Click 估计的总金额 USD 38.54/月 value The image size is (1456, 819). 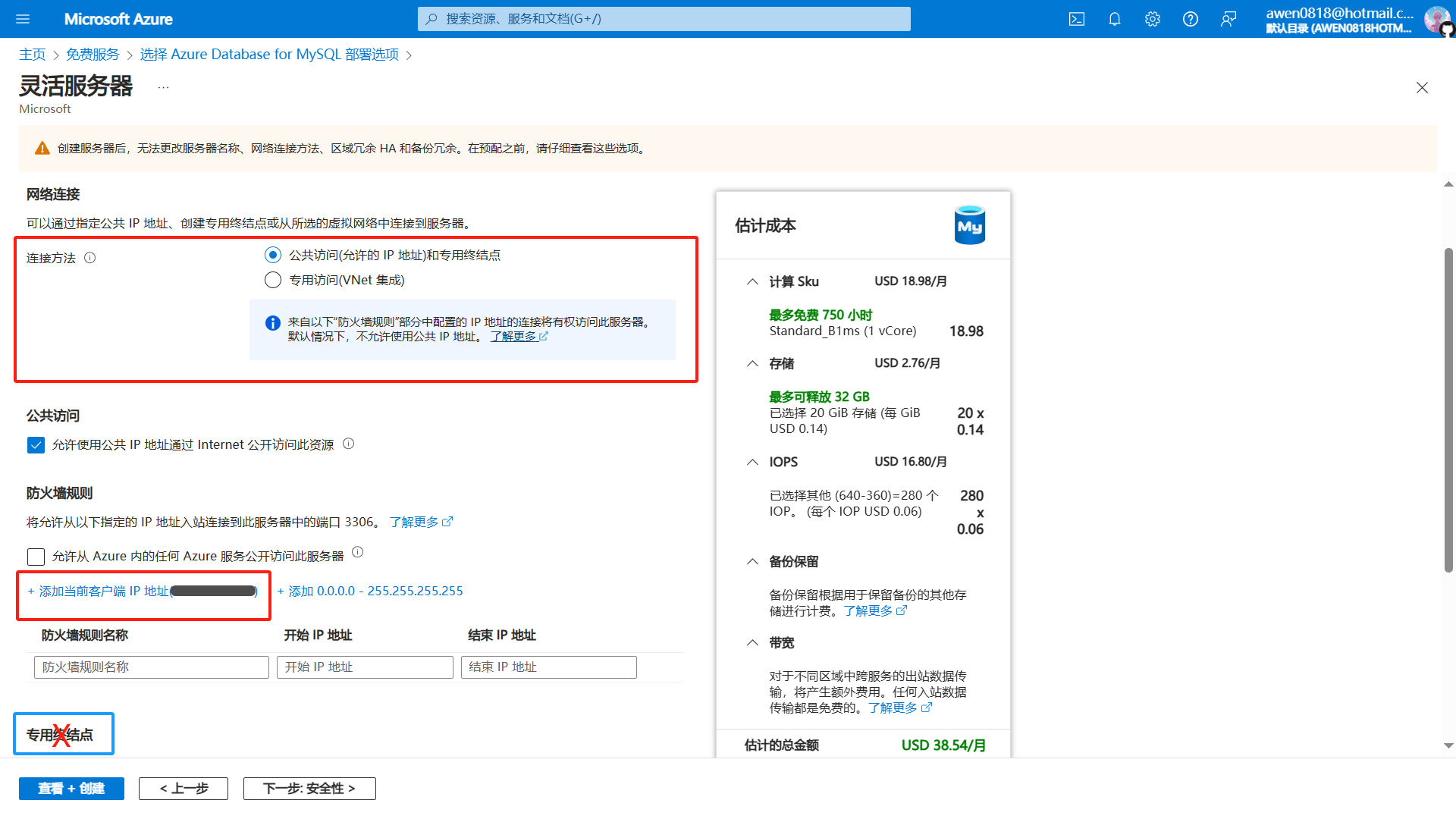pyautogui.click(x=943, y=745)
